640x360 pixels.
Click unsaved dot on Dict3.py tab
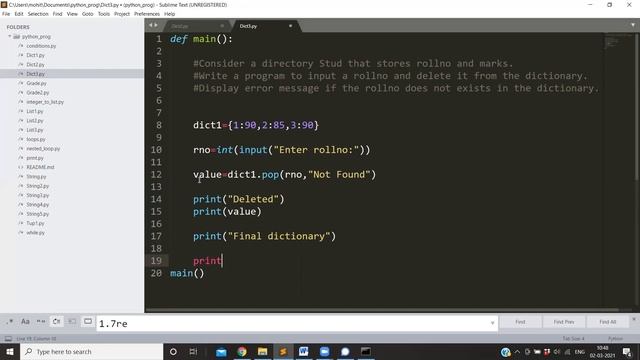click(291, 26)
